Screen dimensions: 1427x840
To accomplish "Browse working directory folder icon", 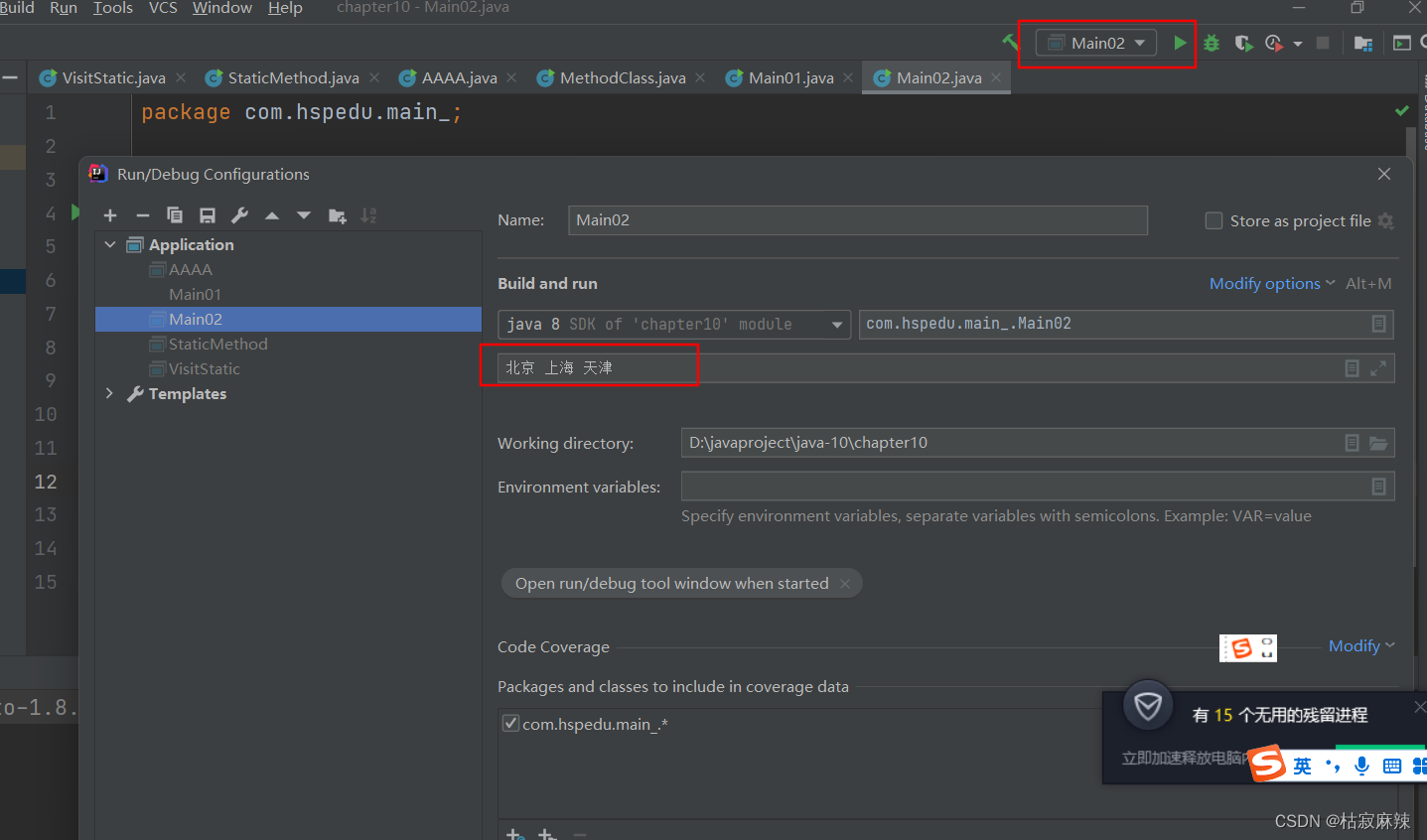I will click(x=1378, y=443).
